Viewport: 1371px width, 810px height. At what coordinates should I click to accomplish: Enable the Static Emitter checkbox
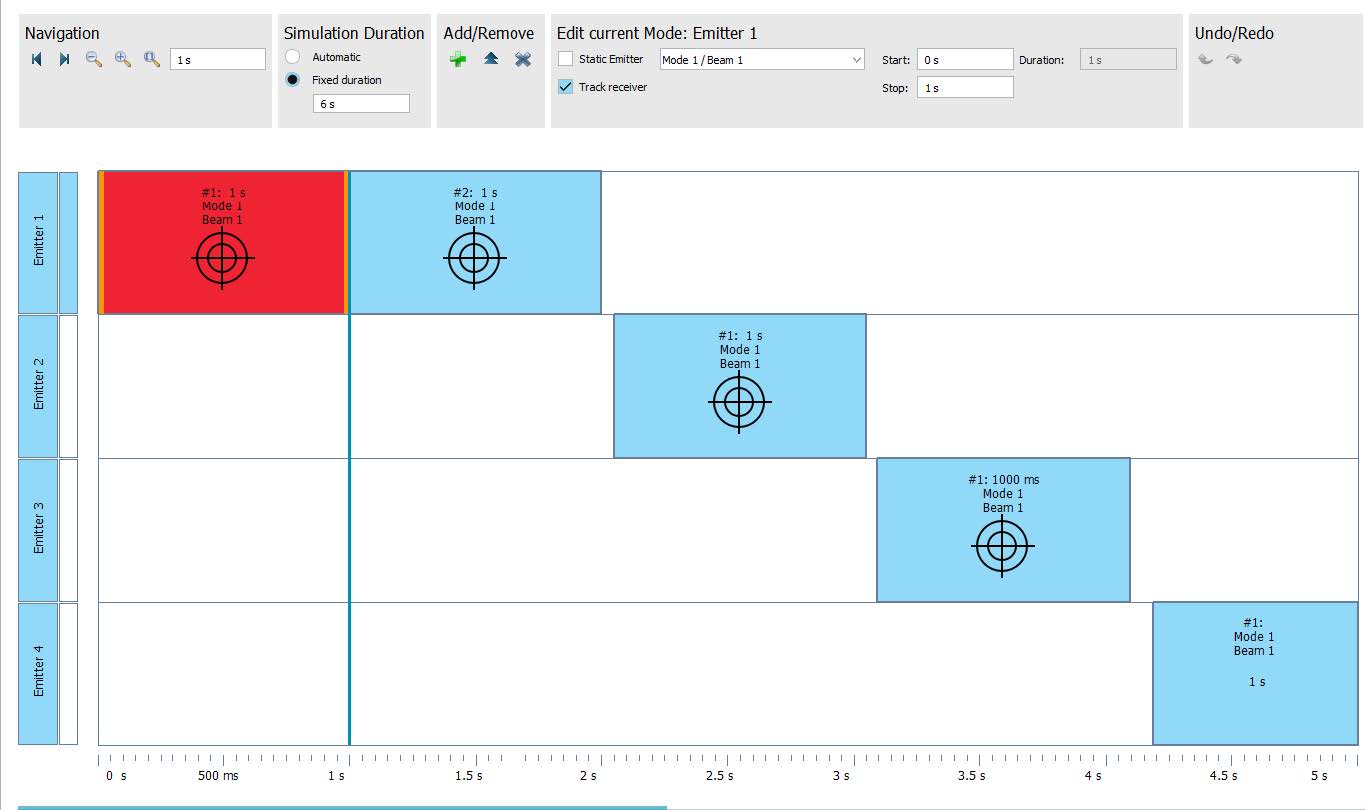tap(566, 59)
